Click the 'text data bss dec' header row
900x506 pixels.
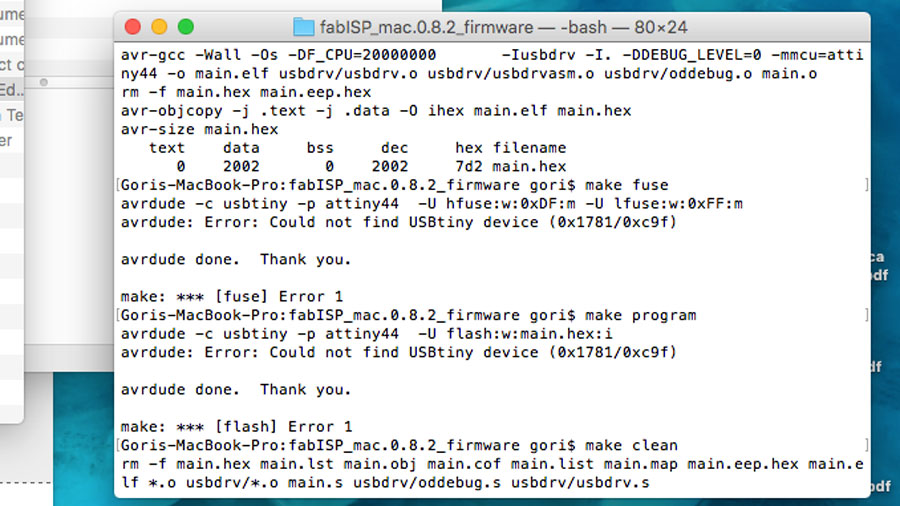[x=357, y=148]
